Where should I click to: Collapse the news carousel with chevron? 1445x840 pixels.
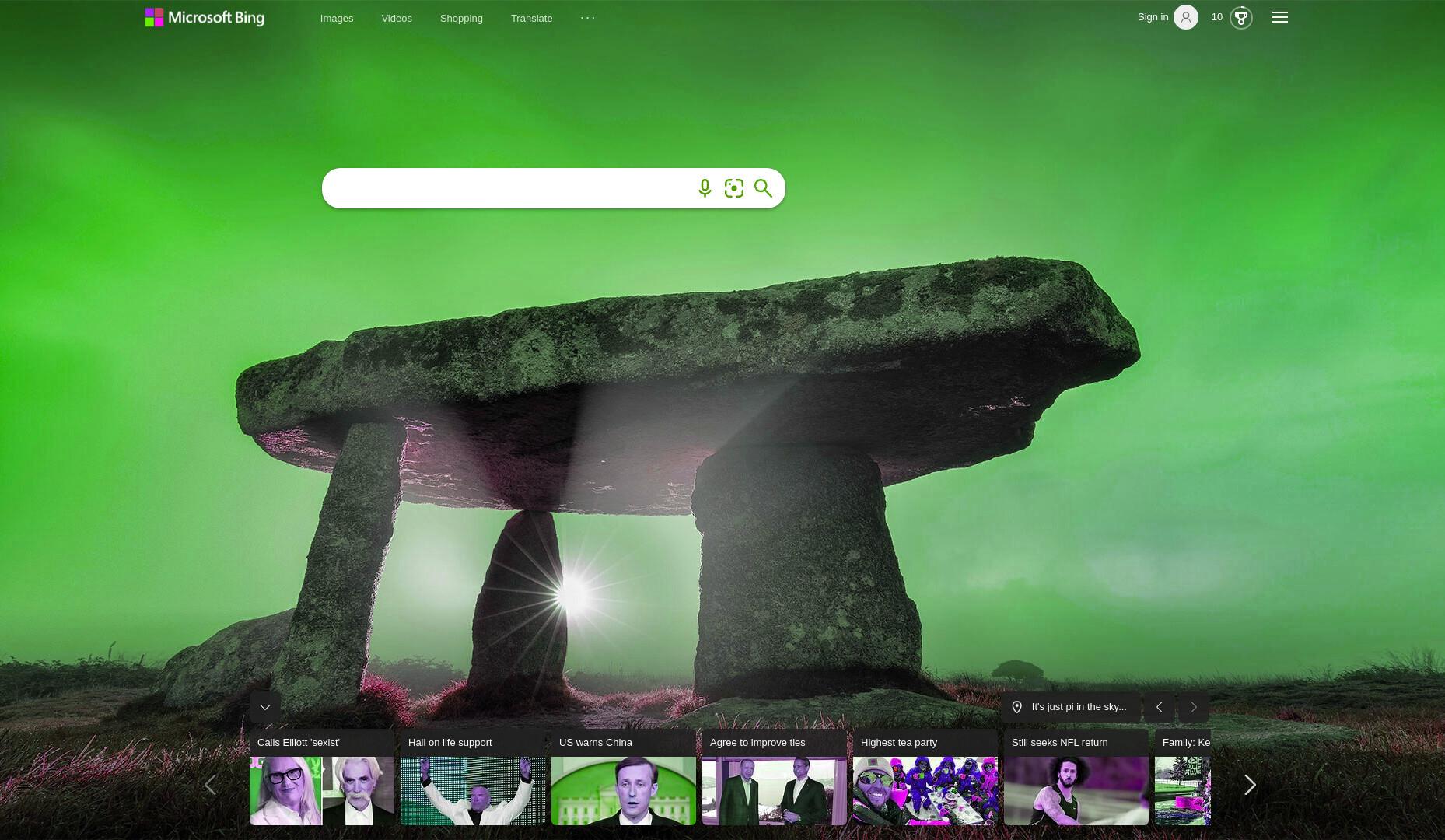(265, 707)
